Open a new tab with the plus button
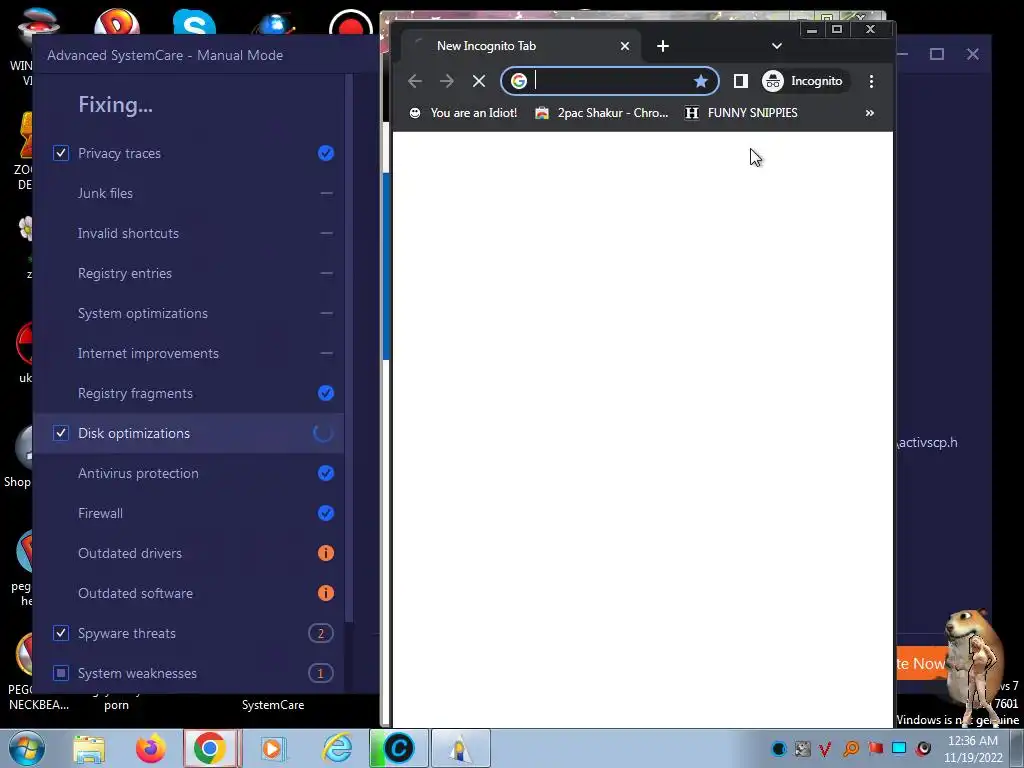This screenshot has width=1024, height=768. tap(663, 46)
